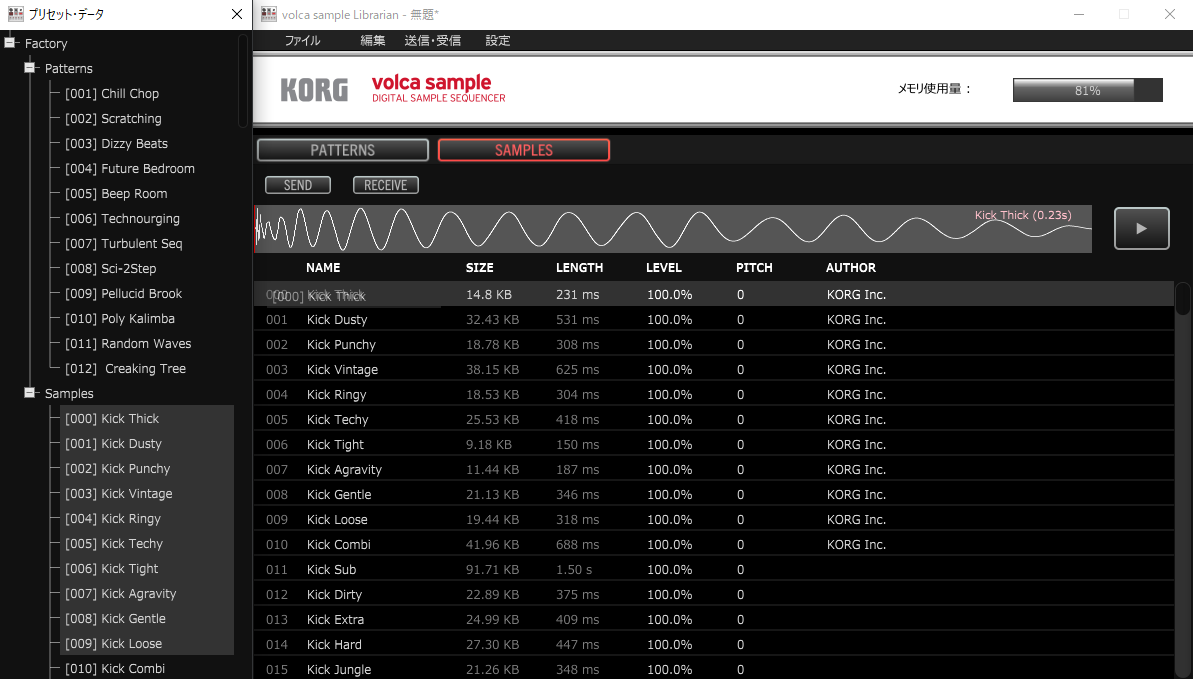Select sample row 002 Kick Punchy

click(714, 345)
